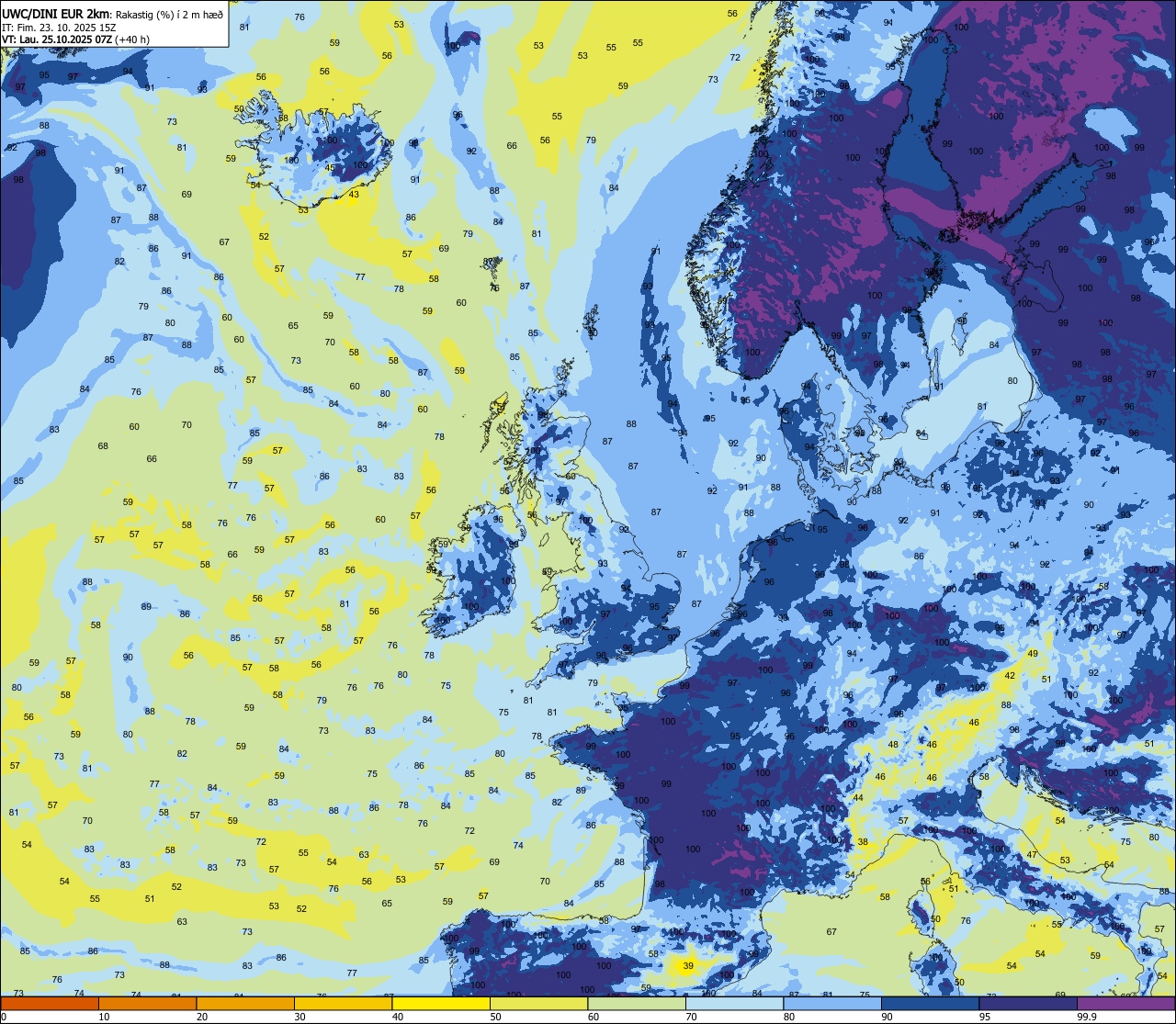1176x1024 pixels.
Task: Click the purple above-99.9 legend swatch
Action: coord(1125,1003)
